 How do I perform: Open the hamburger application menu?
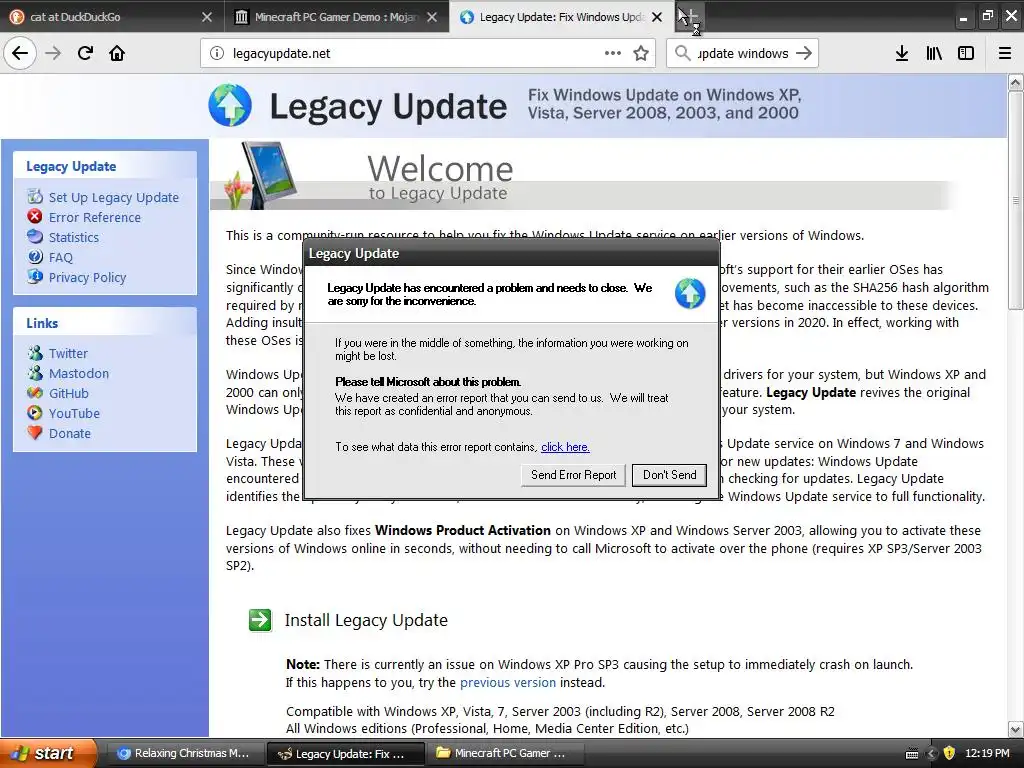pyautogui.click(x=1005, y=53)
